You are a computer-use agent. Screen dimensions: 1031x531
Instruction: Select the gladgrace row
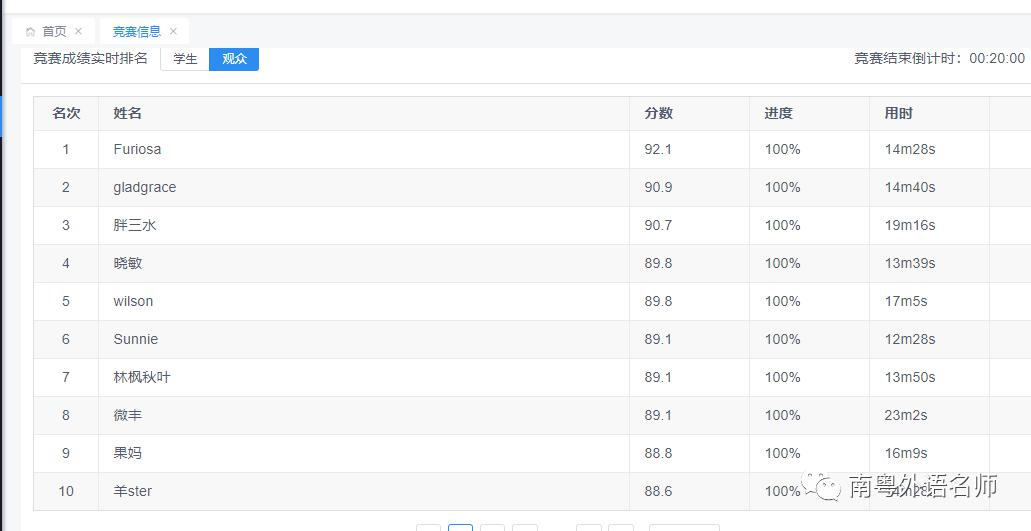coord(145,187)
